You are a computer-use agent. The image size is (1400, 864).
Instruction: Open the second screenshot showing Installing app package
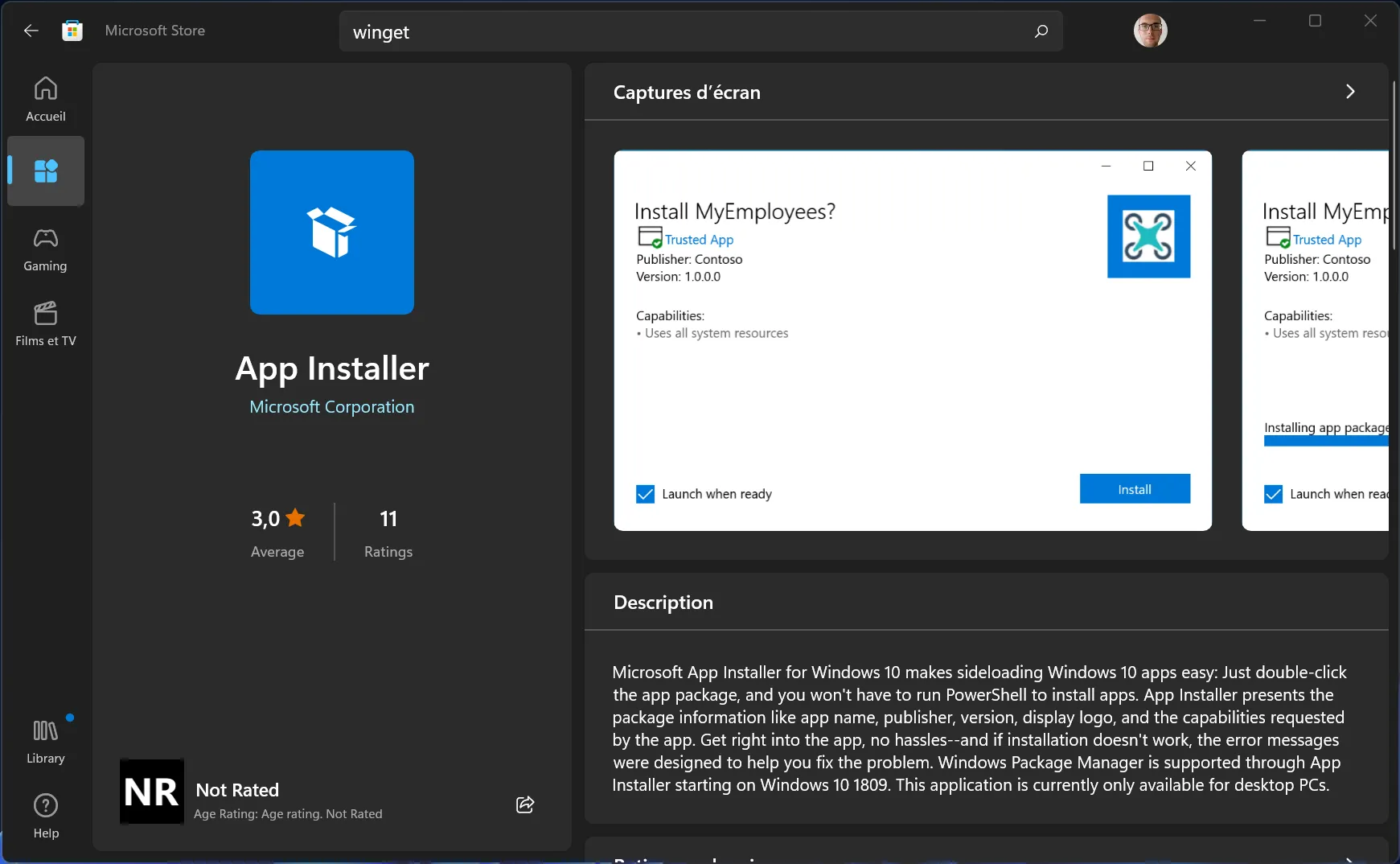1316,340
